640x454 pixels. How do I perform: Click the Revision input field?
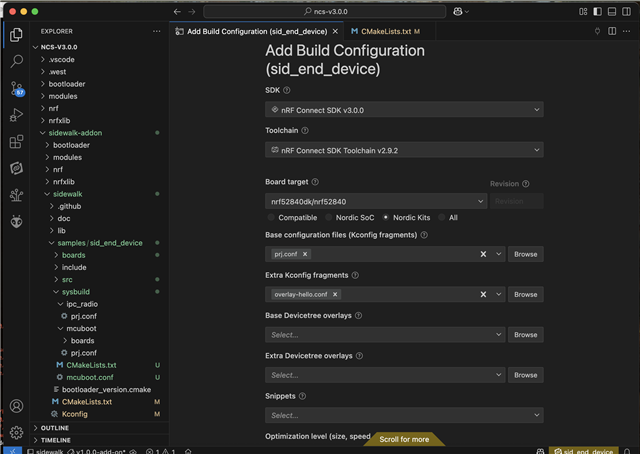[x=516, y=201]
